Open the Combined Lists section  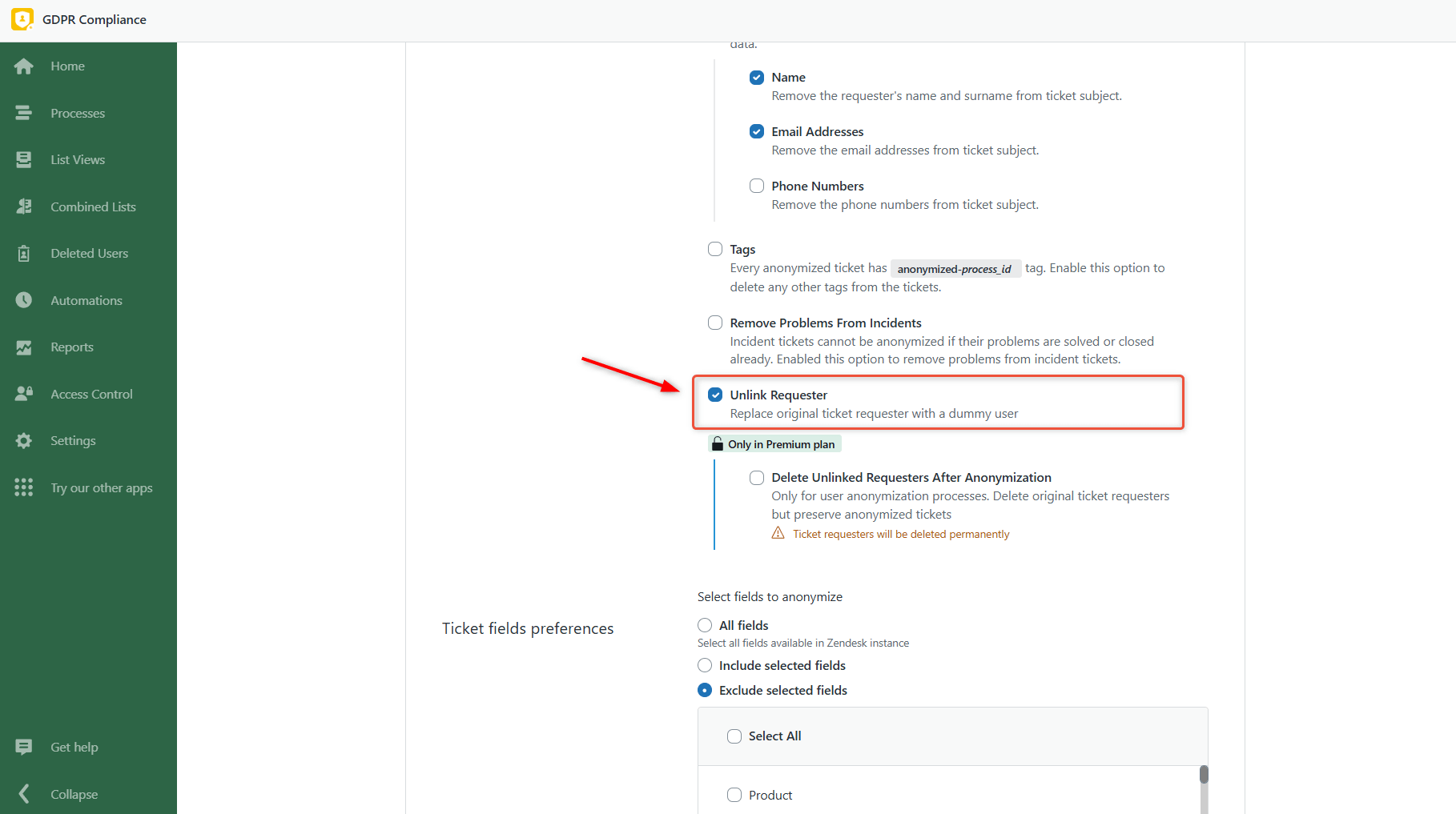[92, 206]
